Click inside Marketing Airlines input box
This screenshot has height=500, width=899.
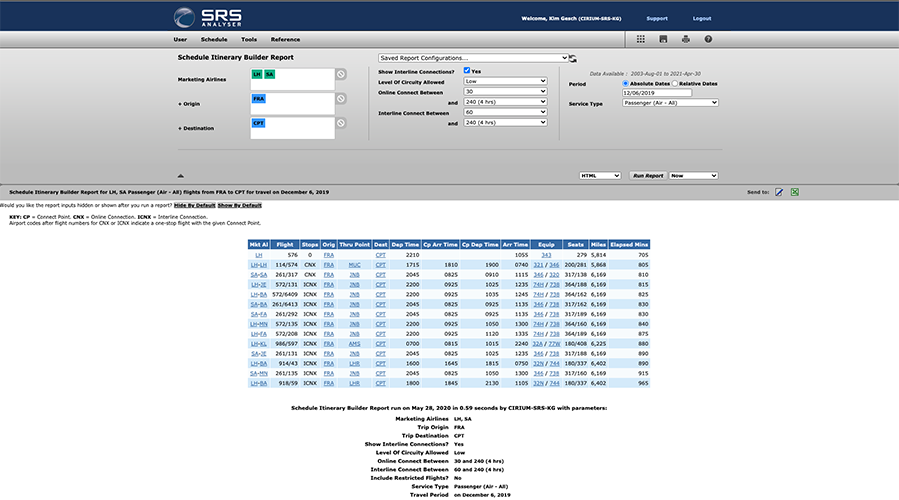292,79
